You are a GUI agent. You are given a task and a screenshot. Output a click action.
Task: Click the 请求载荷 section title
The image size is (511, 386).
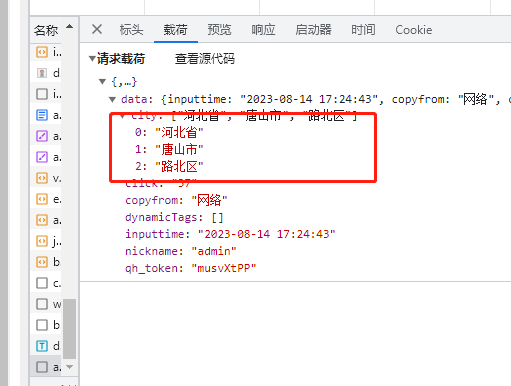coord(121,59)
